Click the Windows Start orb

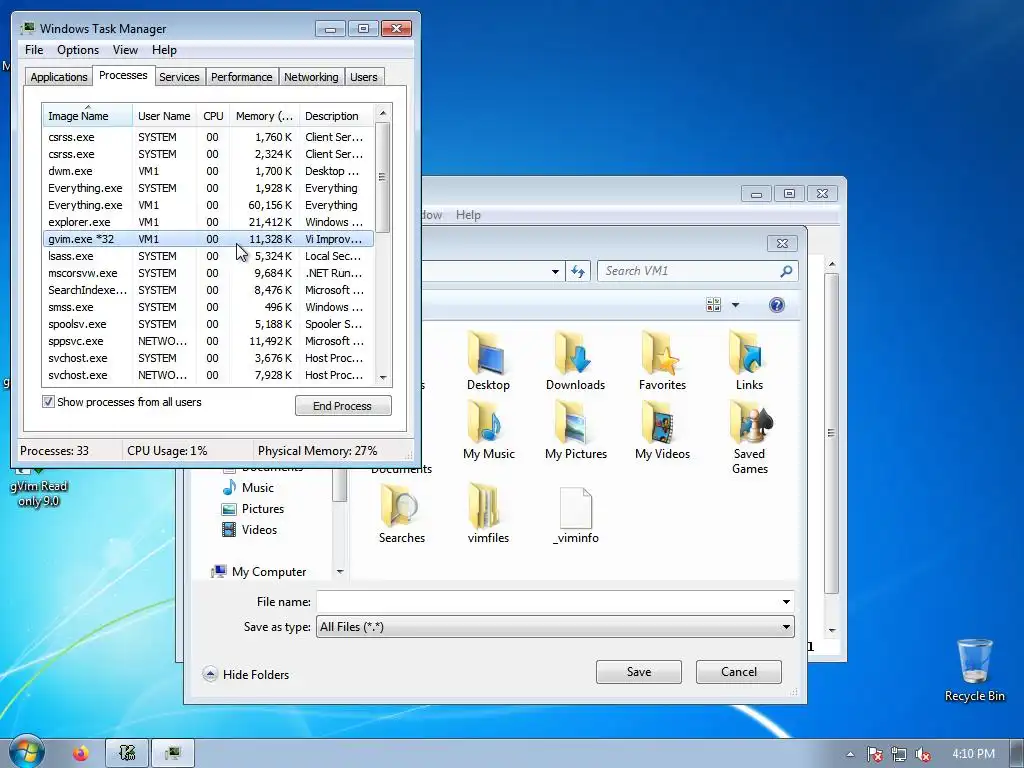[26, 751]
